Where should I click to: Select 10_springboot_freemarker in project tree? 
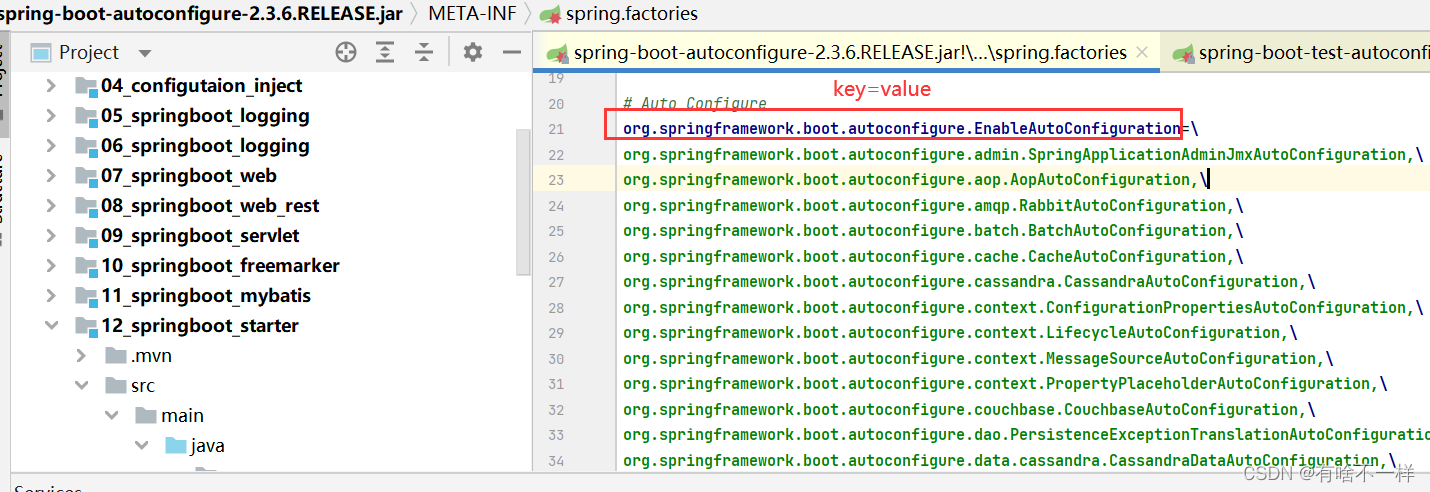(x=220, y=266)
